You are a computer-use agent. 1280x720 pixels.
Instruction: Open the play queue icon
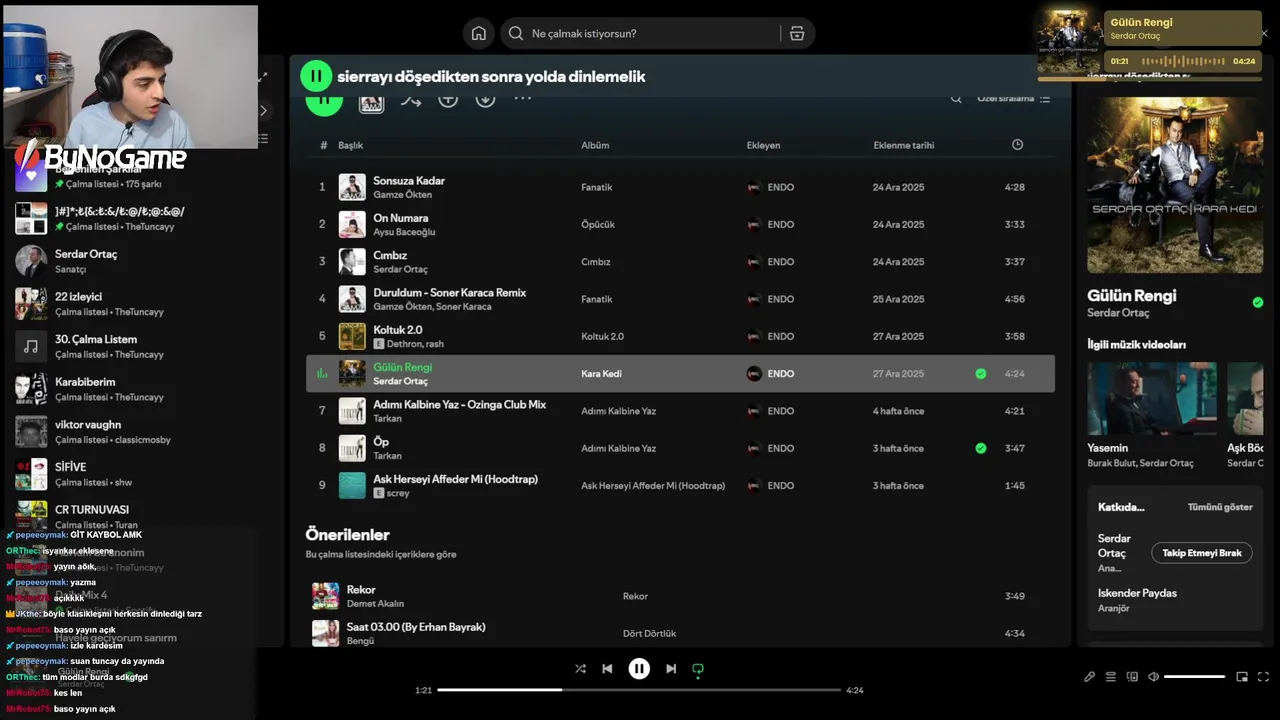click(1111, 677)
